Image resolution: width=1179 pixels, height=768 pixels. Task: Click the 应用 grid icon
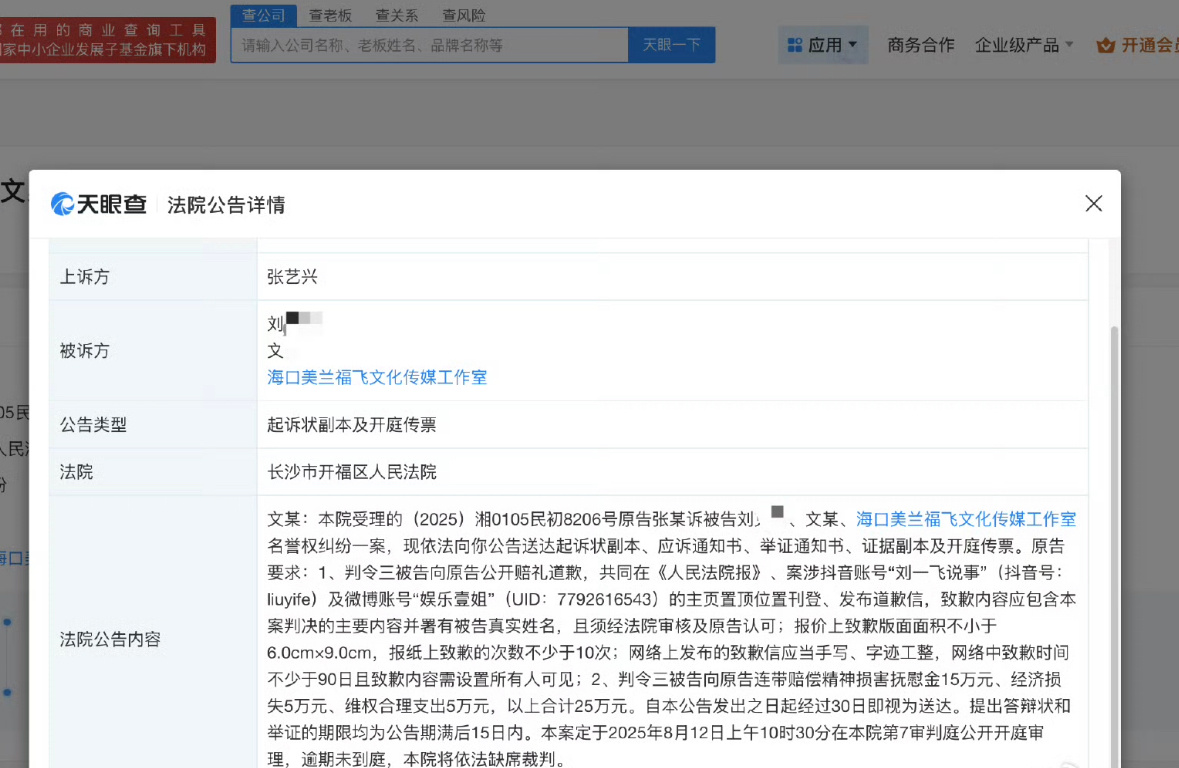coord(795,45)
